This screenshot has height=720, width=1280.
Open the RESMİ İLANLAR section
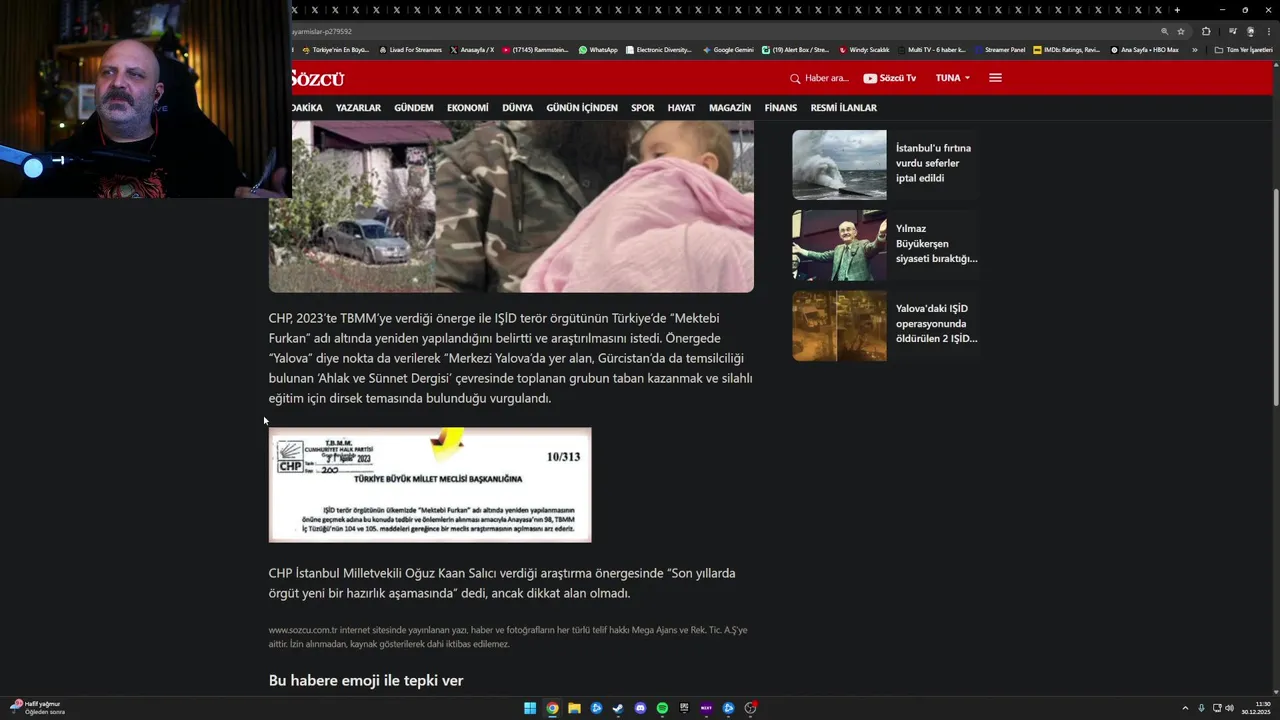tap(844, 108)
